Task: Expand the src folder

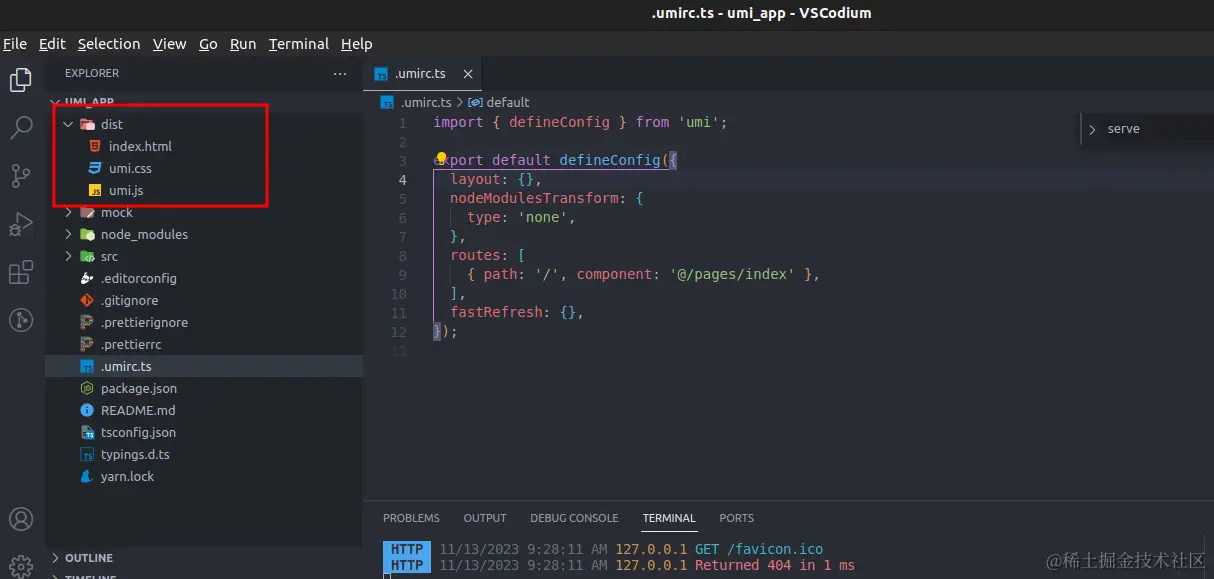Action: (x=68, y=256)
